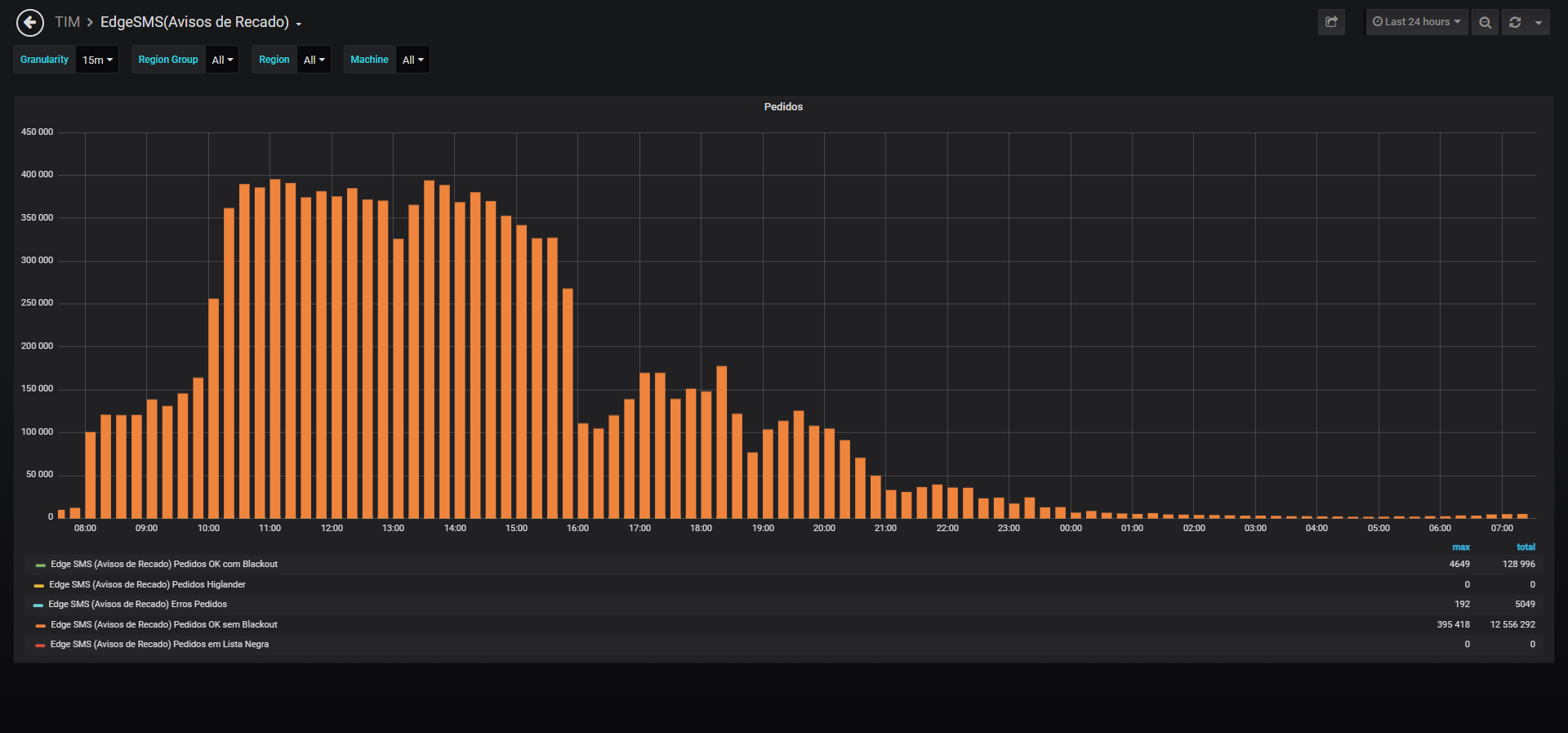This screenshot has width=1568, height=733.
Task: Open the Granularity 15m dropdown
Action: pyautogui.click(x=97, y=60)
